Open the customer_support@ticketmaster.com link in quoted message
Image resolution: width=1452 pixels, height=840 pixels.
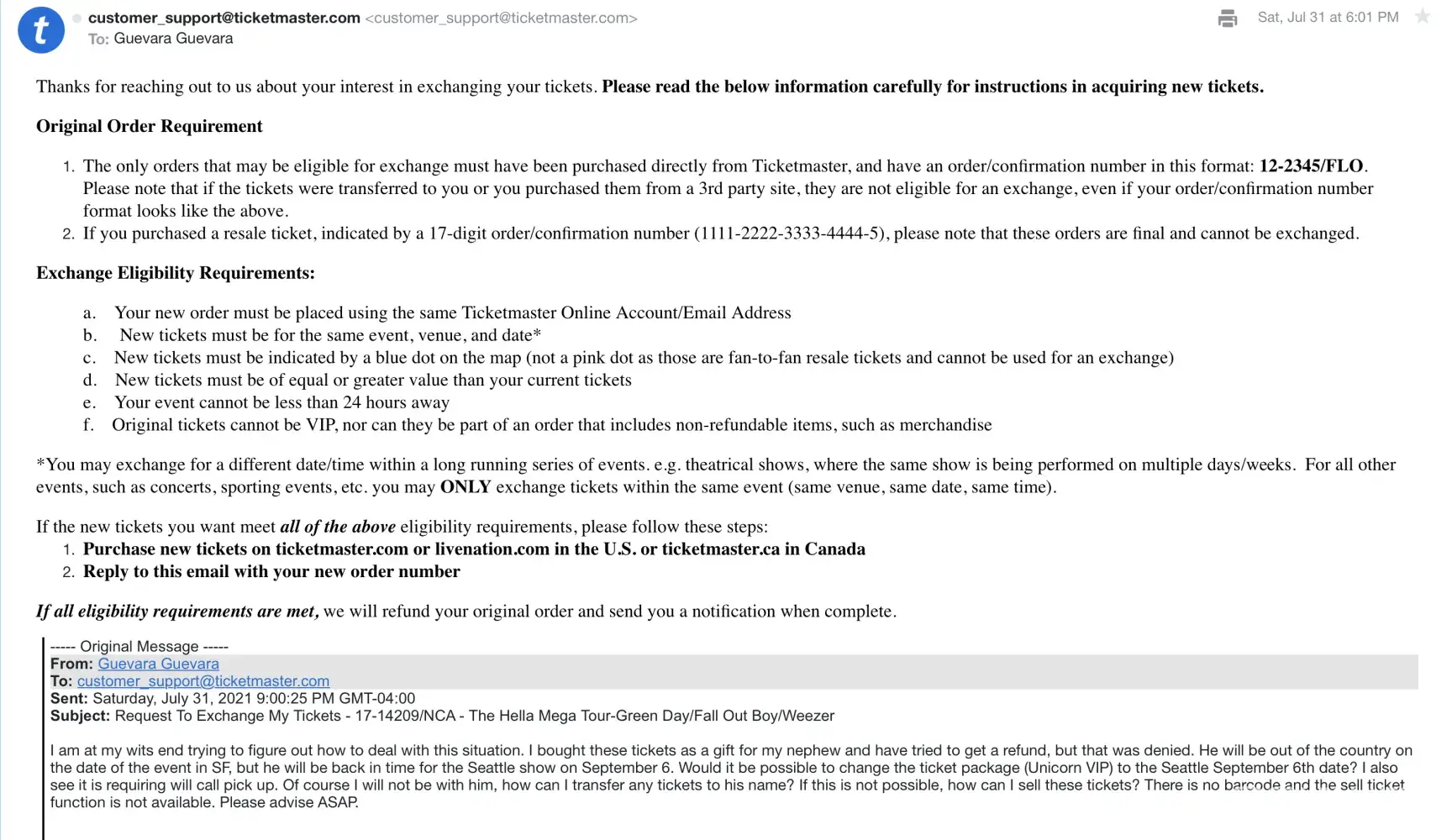(203, 681)
